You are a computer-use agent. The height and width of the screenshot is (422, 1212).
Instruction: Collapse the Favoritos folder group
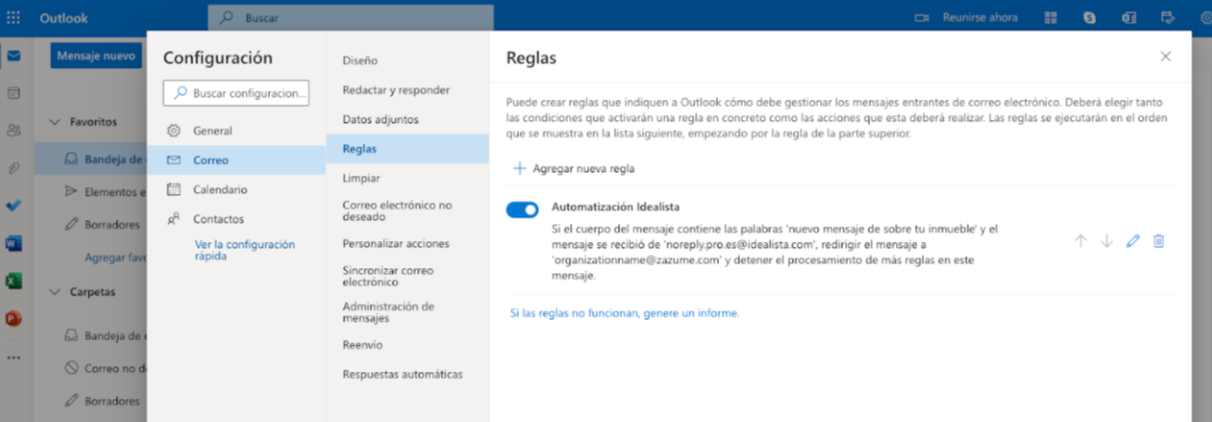click(55, 122)
